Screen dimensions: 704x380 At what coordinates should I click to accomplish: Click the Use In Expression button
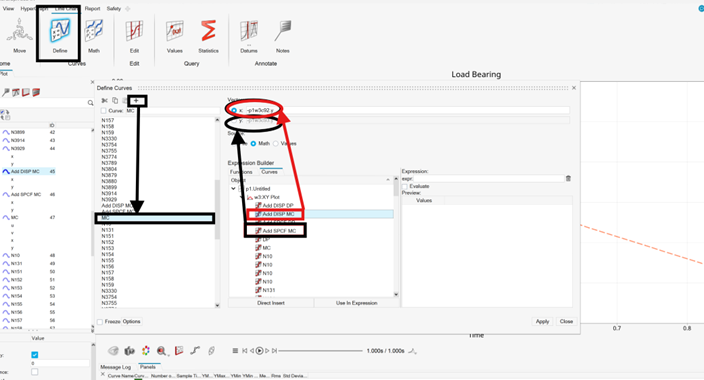[356, 303]
